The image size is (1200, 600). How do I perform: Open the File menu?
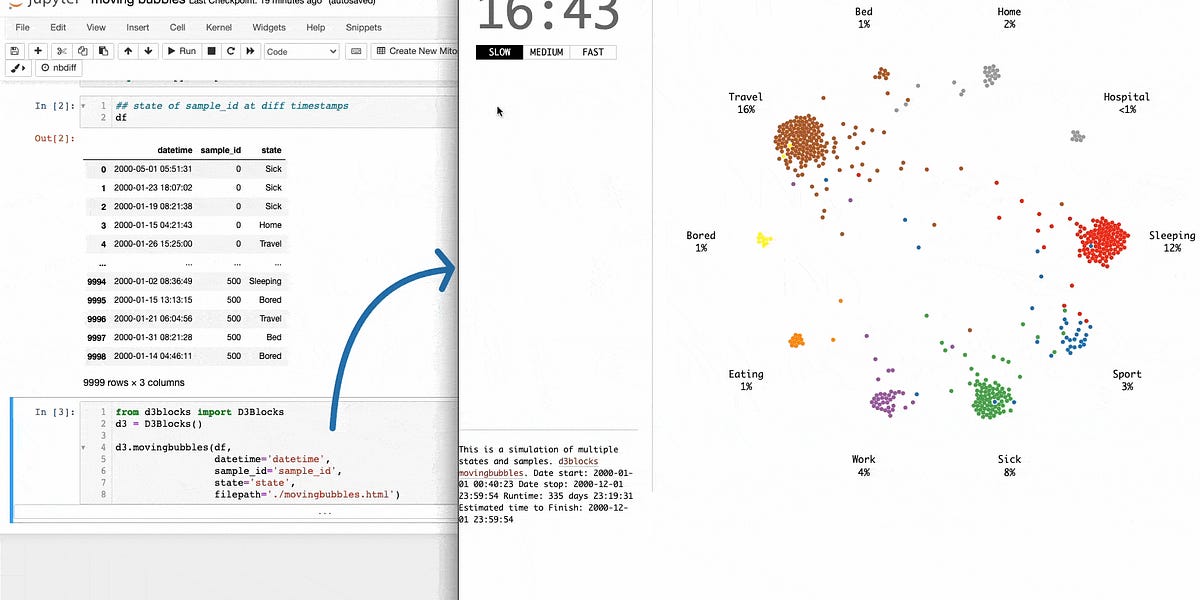[22, 27]
